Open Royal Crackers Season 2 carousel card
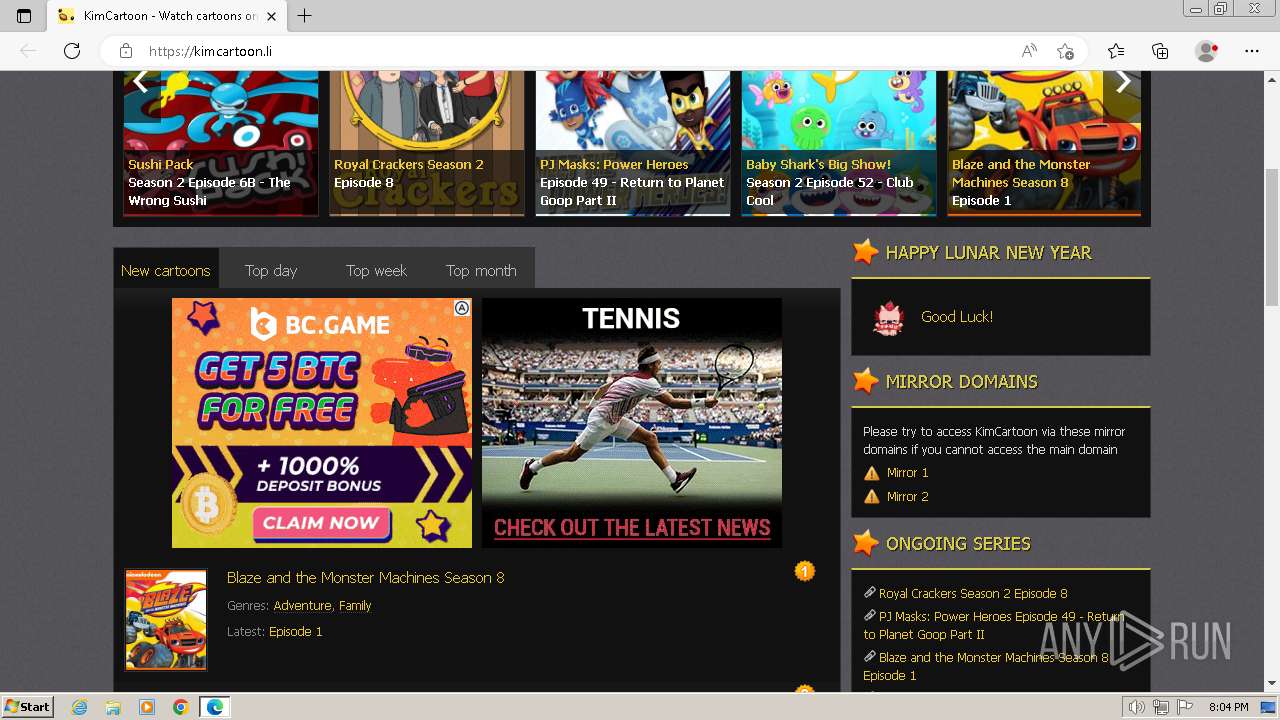 pos(427,143)
